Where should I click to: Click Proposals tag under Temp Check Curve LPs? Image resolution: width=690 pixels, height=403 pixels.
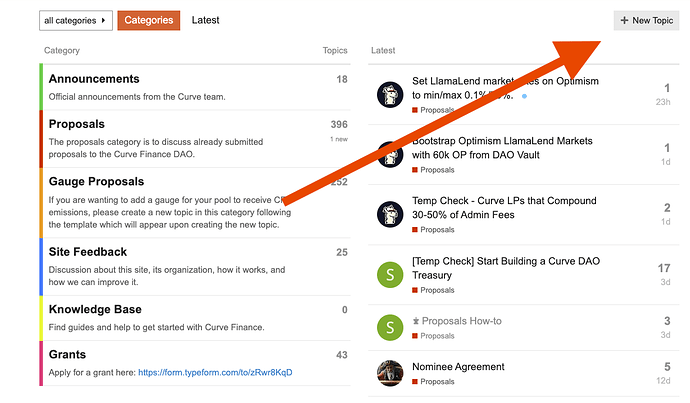pyautogui.click(x=433, y=230)
